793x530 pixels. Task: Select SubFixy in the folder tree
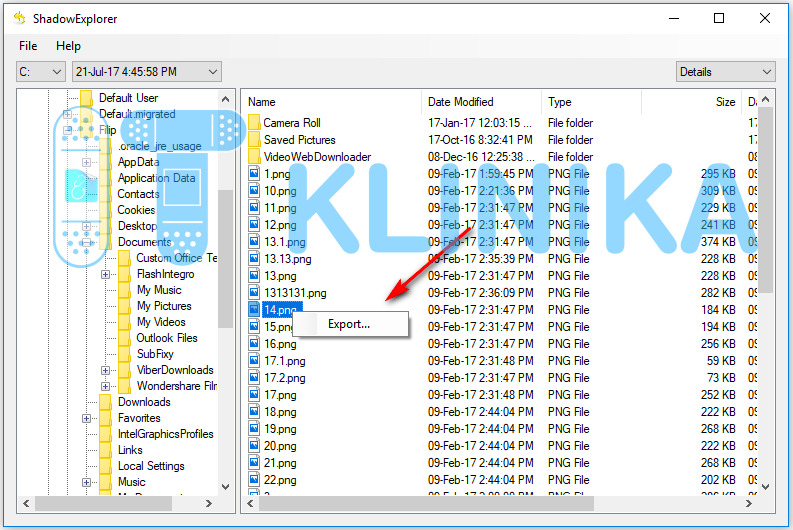coord(155,354)
